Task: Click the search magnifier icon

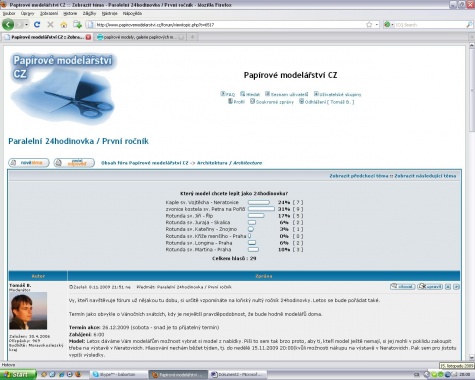Action: 469,24
